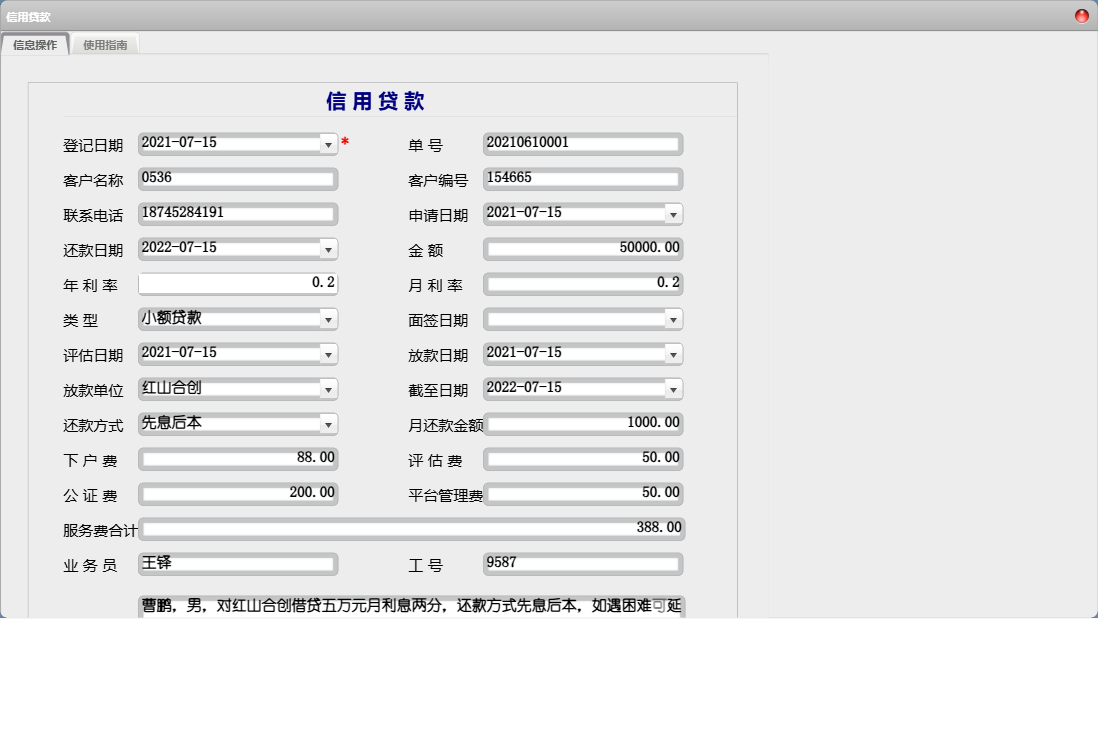The width and height of the screenshot is (1098, 737).
Task: Select the 联系电话 phone number field
Action: (x=237, y=214)
